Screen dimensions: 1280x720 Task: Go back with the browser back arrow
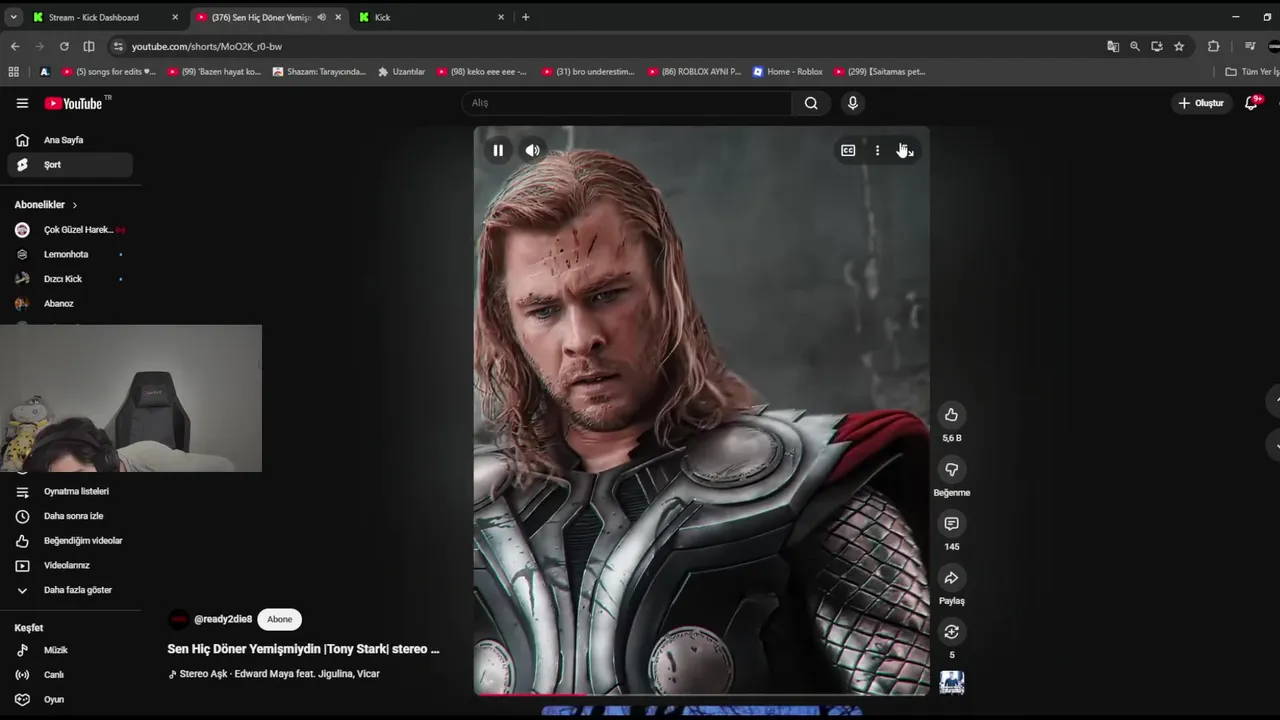tap(15, 46)
